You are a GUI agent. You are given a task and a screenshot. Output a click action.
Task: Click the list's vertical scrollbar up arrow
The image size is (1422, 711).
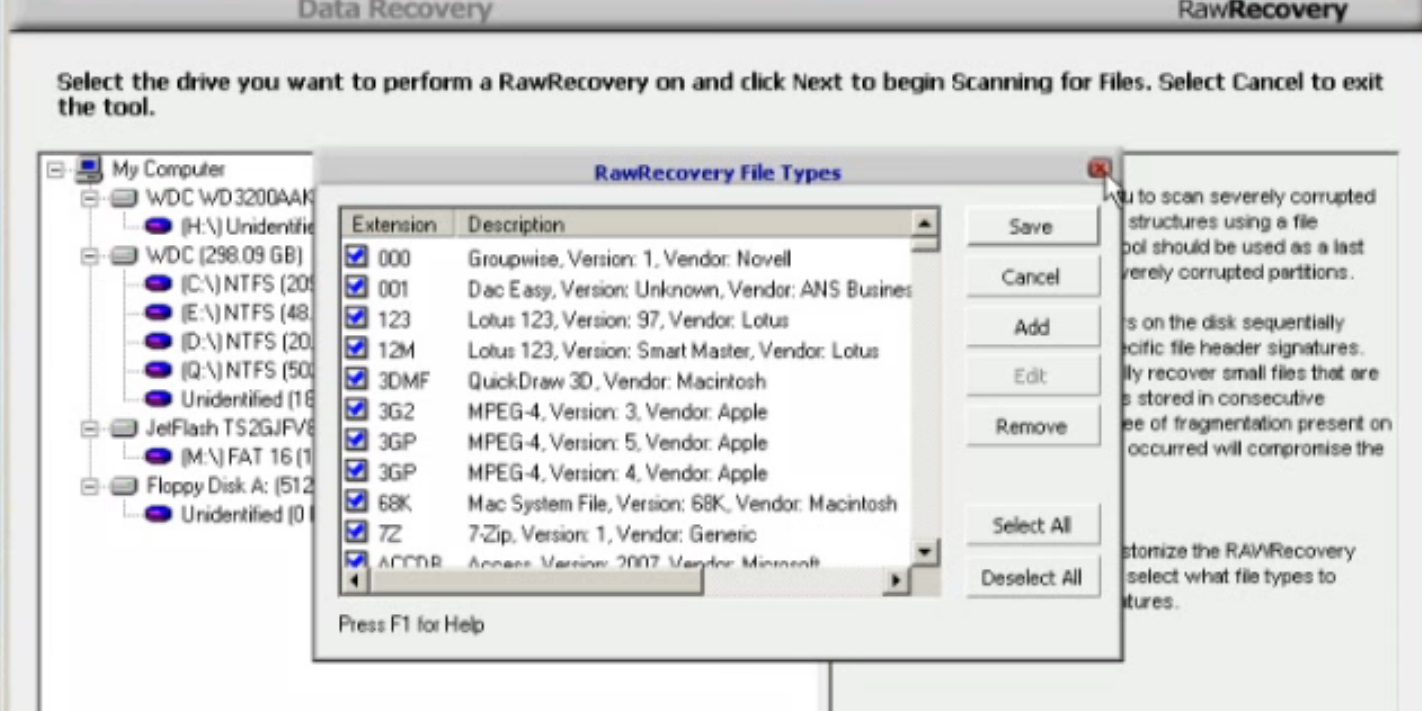point(925,223)
